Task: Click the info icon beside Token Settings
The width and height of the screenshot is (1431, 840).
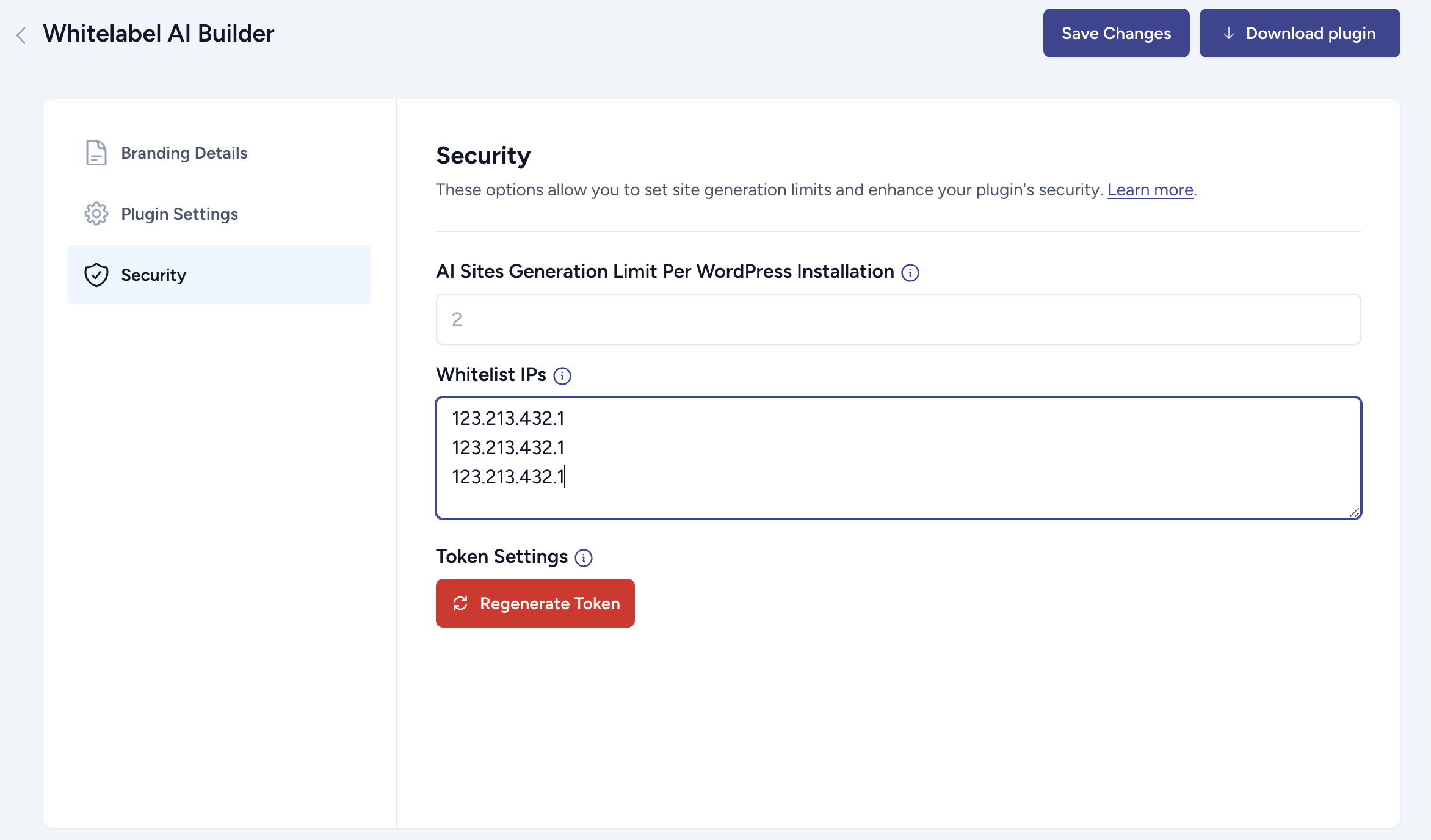Action: pos(584,558)
